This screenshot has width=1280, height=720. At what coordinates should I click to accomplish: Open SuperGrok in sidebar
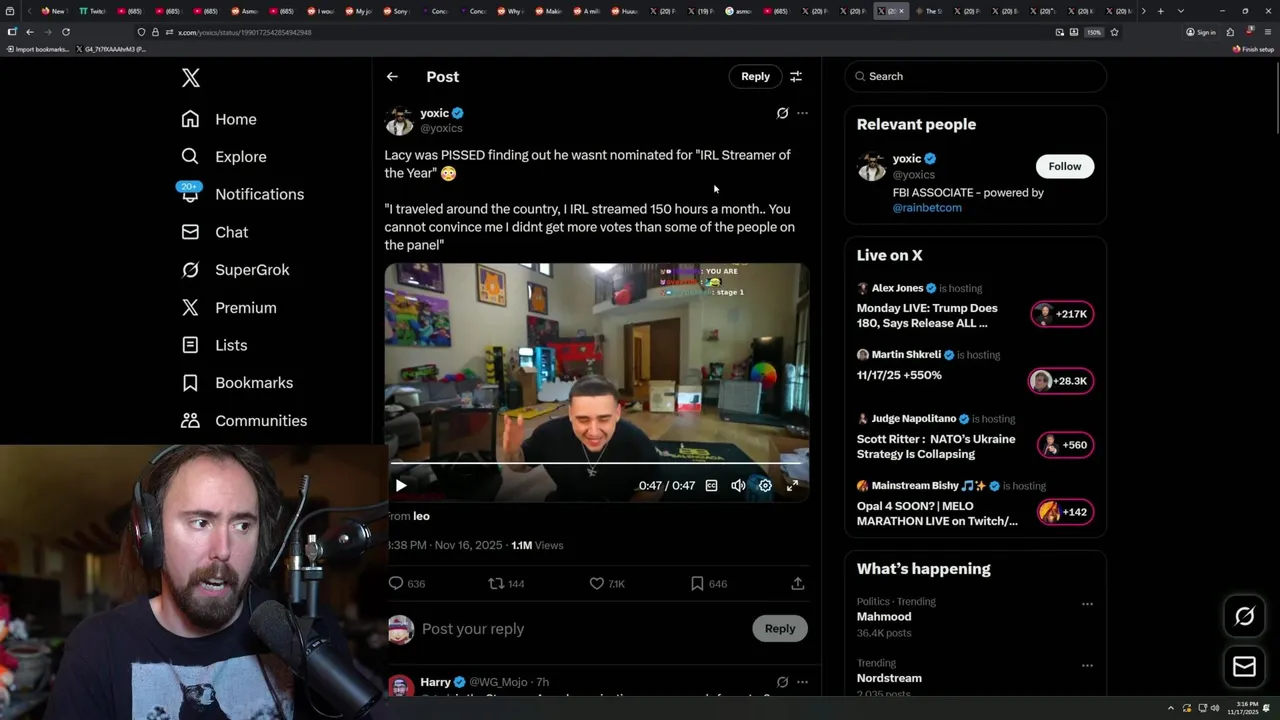tap(236, 270)
